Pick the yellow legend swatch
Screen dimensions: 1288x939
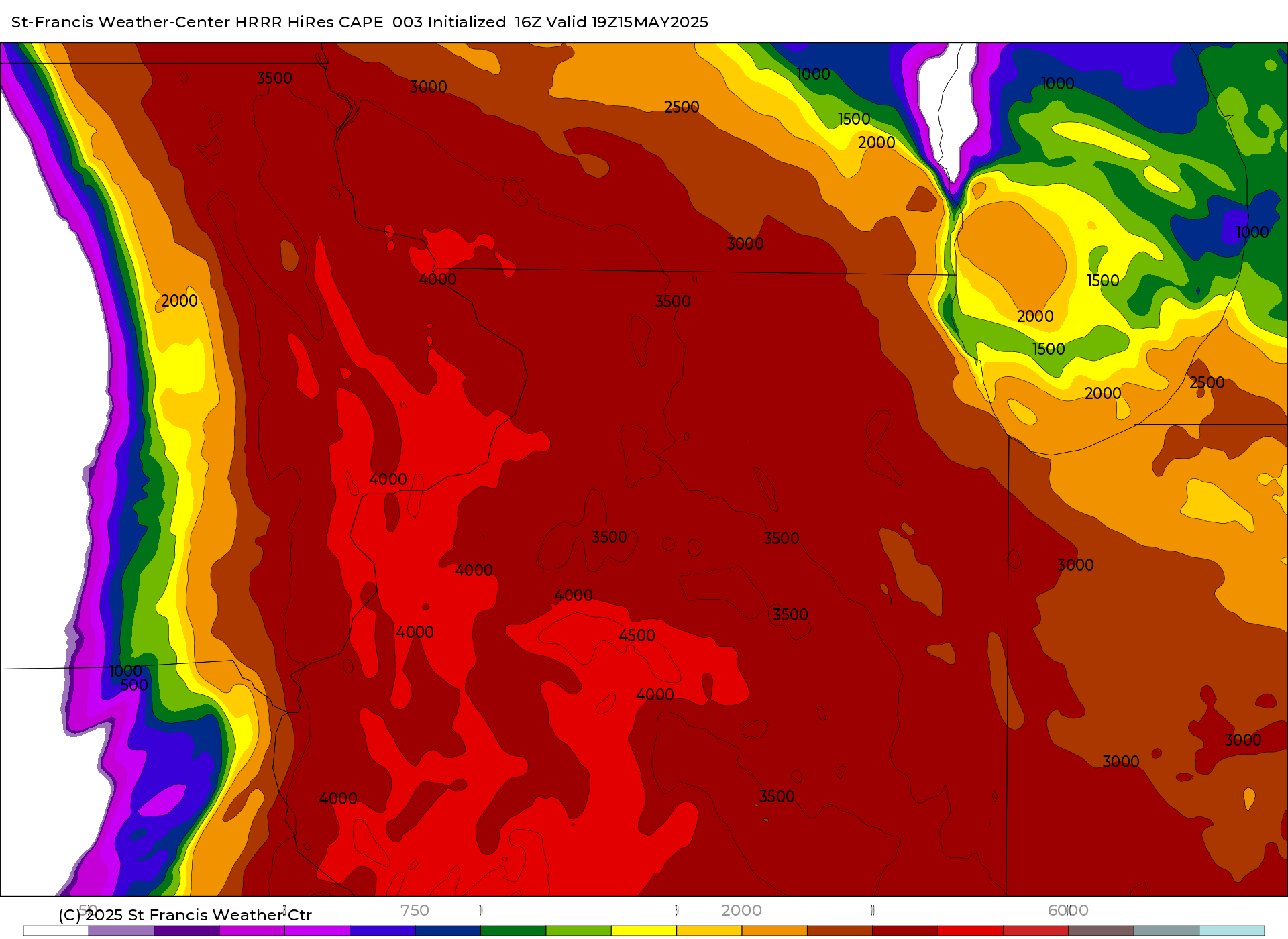pos(643,930)
